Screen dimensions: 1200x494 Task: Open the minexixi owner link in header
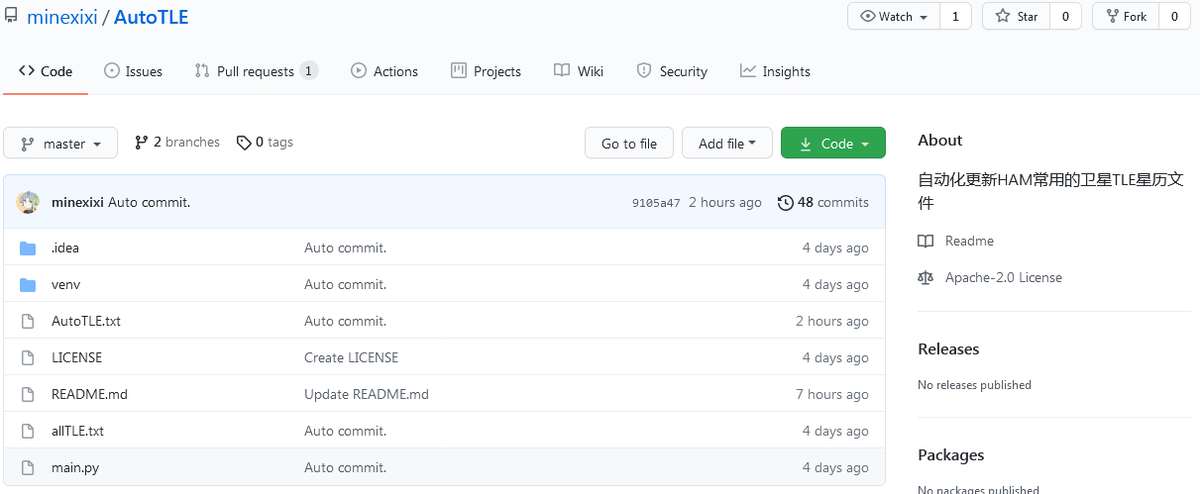(x=61, y=17)
